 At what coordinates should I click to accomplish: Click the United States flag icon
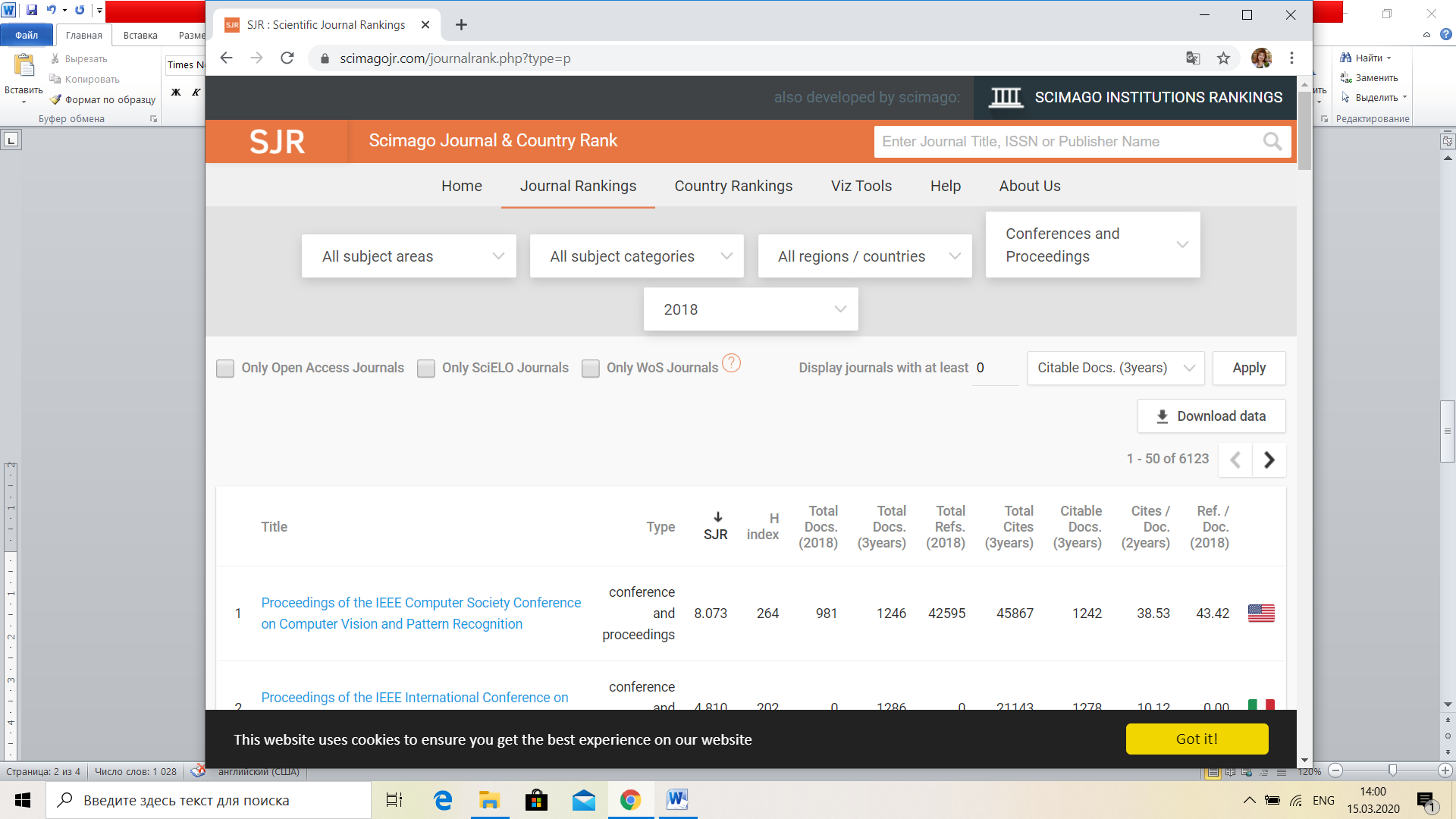[x=1261, y=613]
